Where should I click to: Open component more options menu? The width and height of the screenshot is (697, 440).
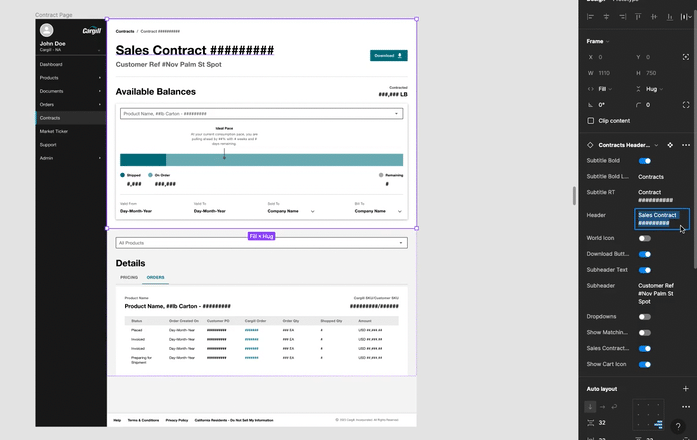[686, 145]
